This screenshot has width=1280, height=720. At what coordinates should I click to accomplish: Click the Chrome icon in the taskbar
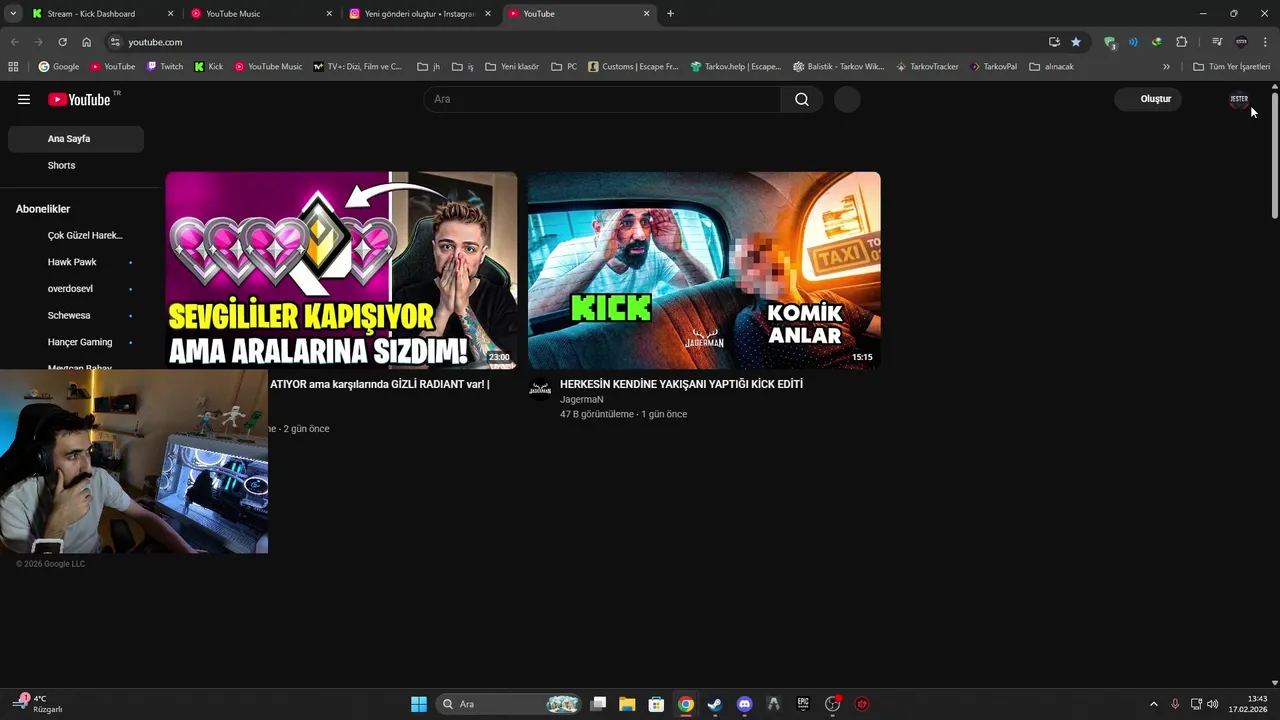(685, 704)
